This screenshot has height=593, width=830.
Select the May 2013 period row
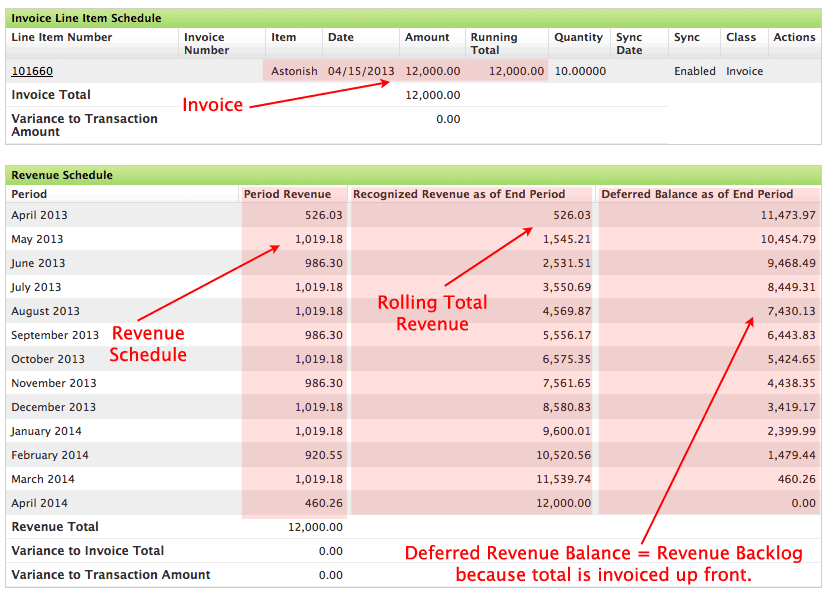[413, 239]
